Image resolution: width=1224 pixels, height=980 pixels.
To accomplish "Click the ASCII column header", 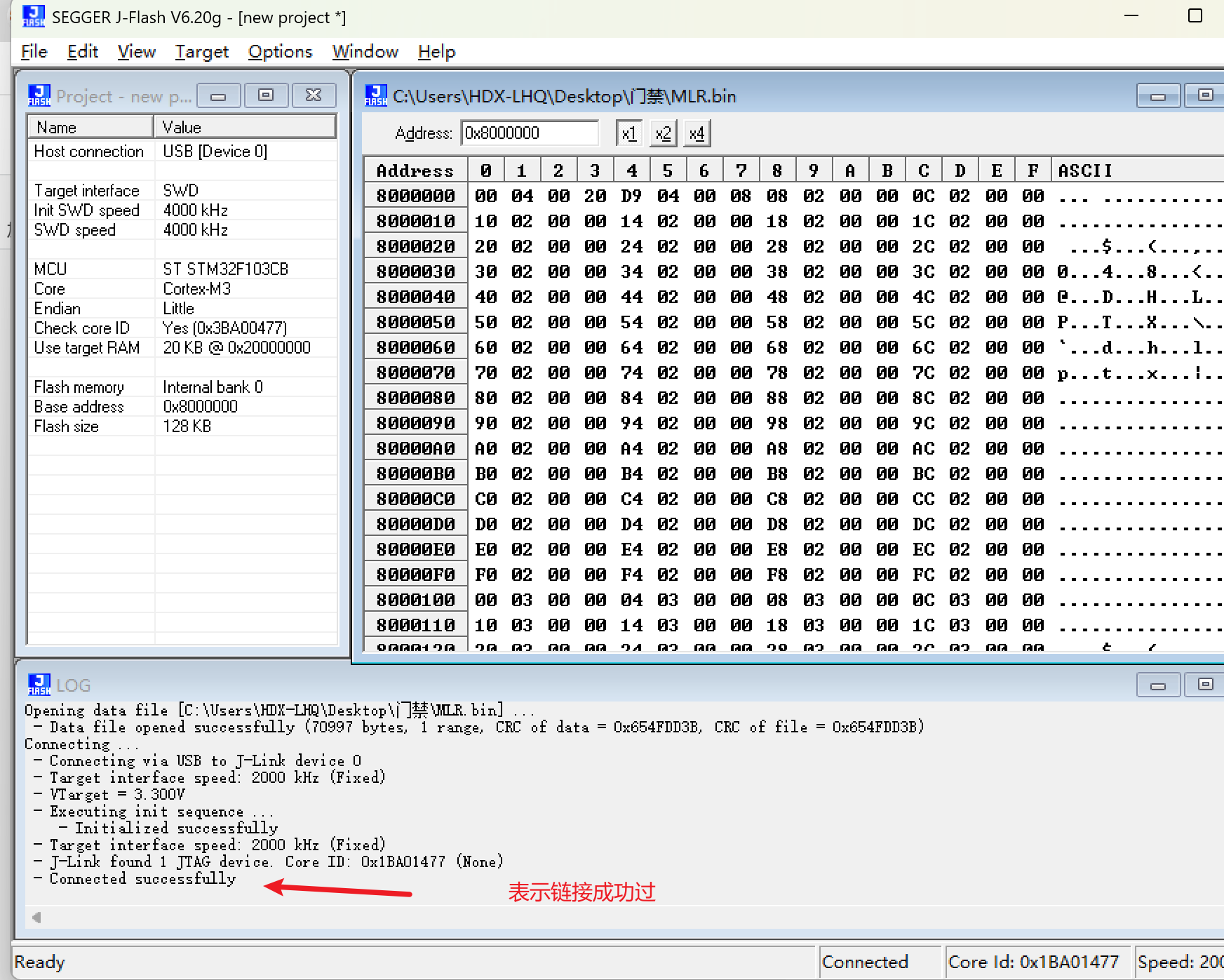I will [x=1138, y=170].
